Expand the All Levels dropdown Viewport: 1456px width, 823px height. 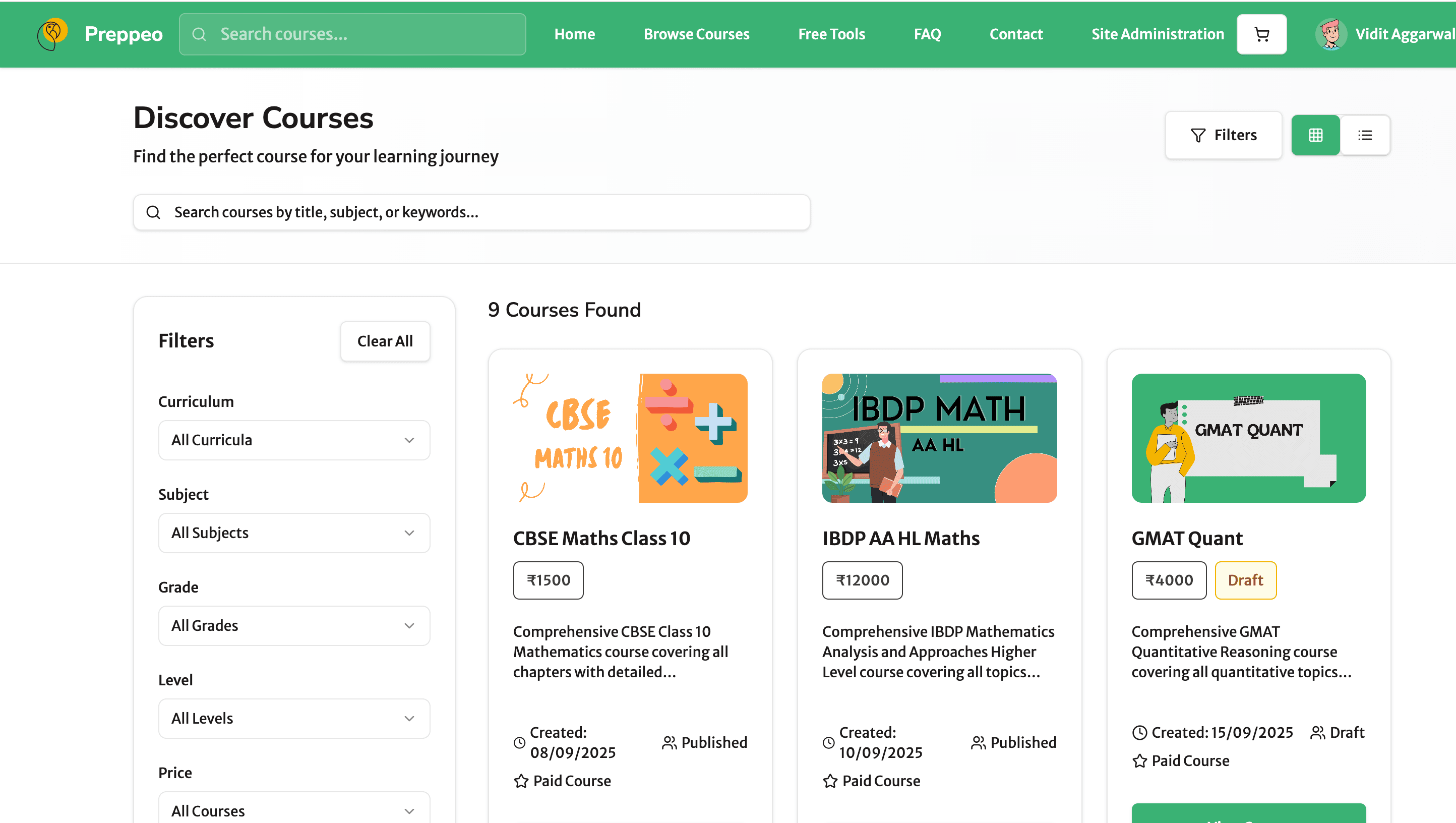[294, 718]
